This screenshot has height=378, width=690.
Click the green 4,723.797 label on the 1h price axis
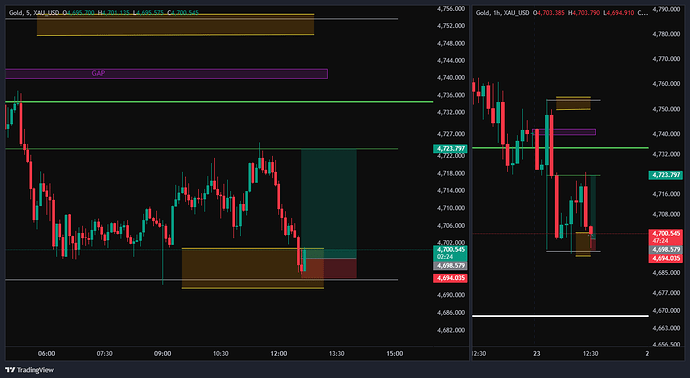tap(666, 175)
